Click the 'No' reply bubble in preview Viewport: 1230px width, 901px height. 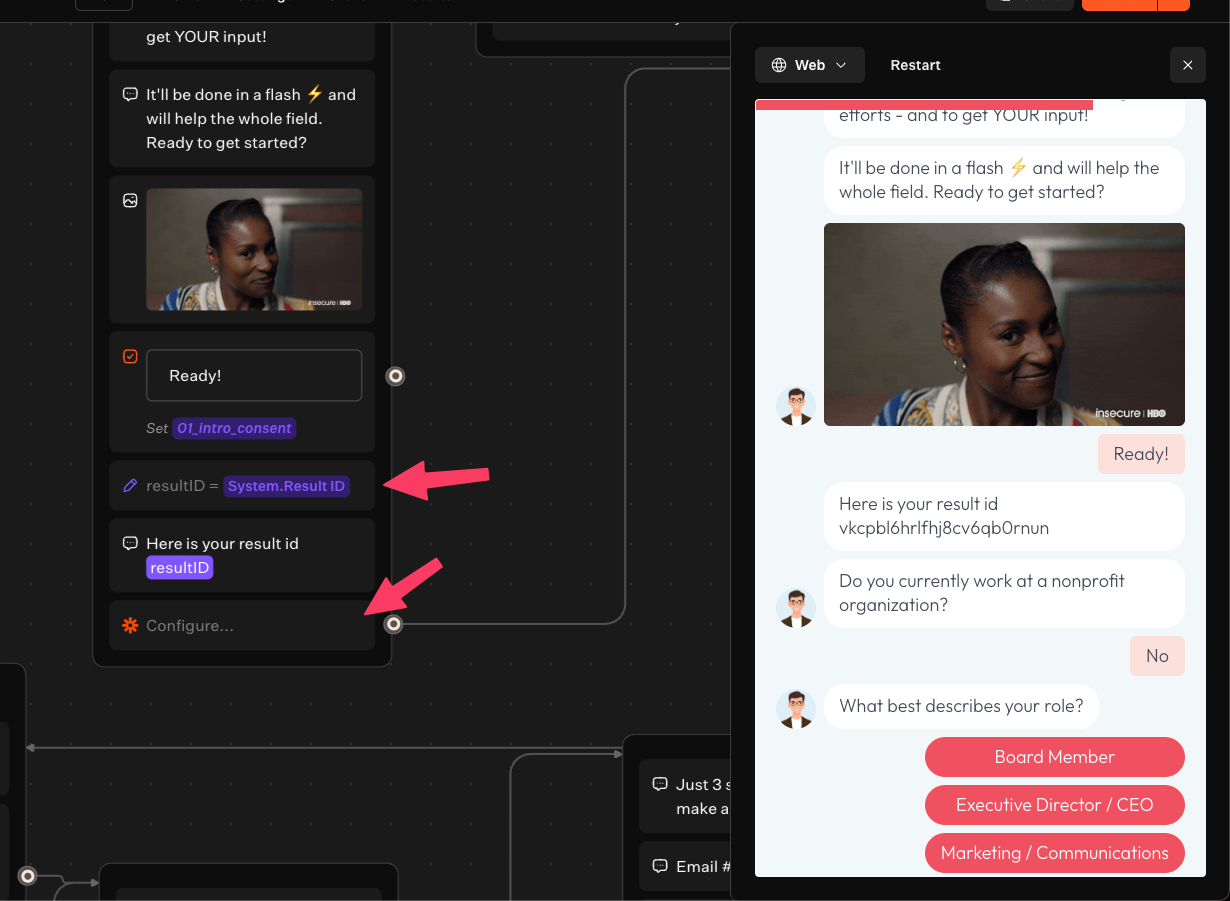tap(1157, 656)
